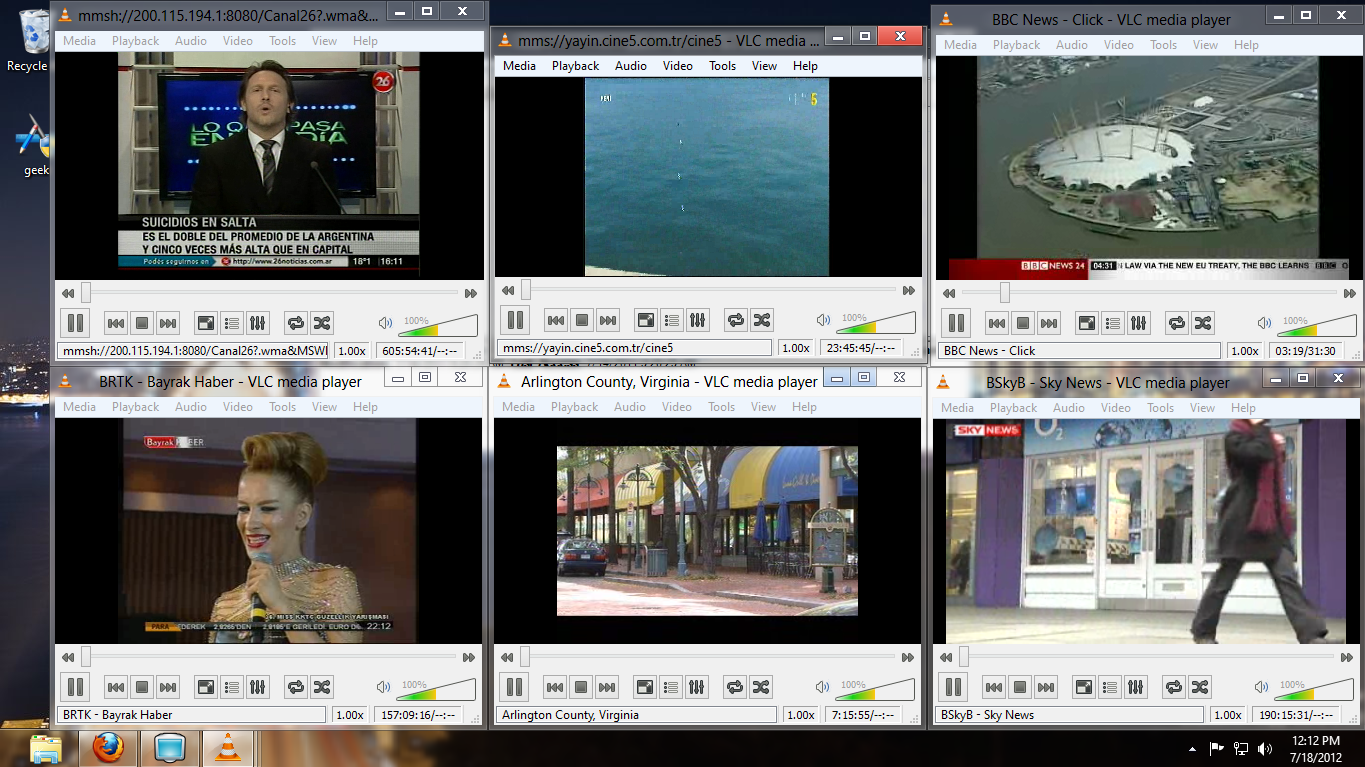
Task: Toggle fullscreen in the cine5 VLC window
Action: [646, 320]
